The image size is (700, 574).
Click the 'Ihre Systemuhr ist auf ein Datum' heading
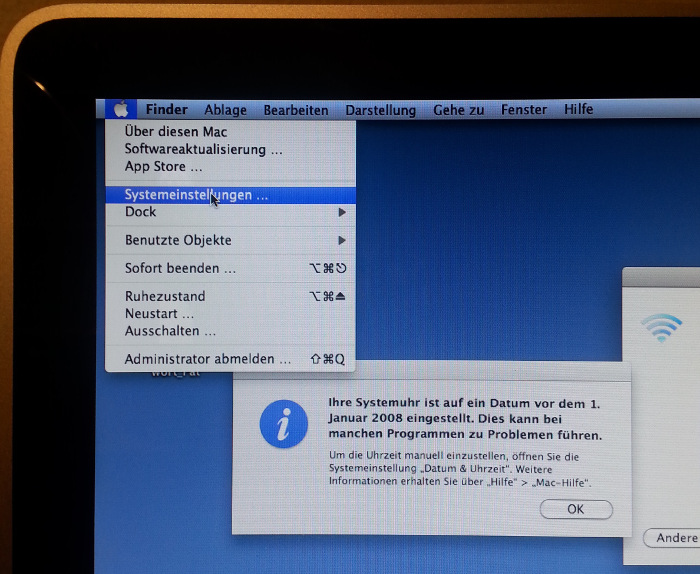click(465, 419)
